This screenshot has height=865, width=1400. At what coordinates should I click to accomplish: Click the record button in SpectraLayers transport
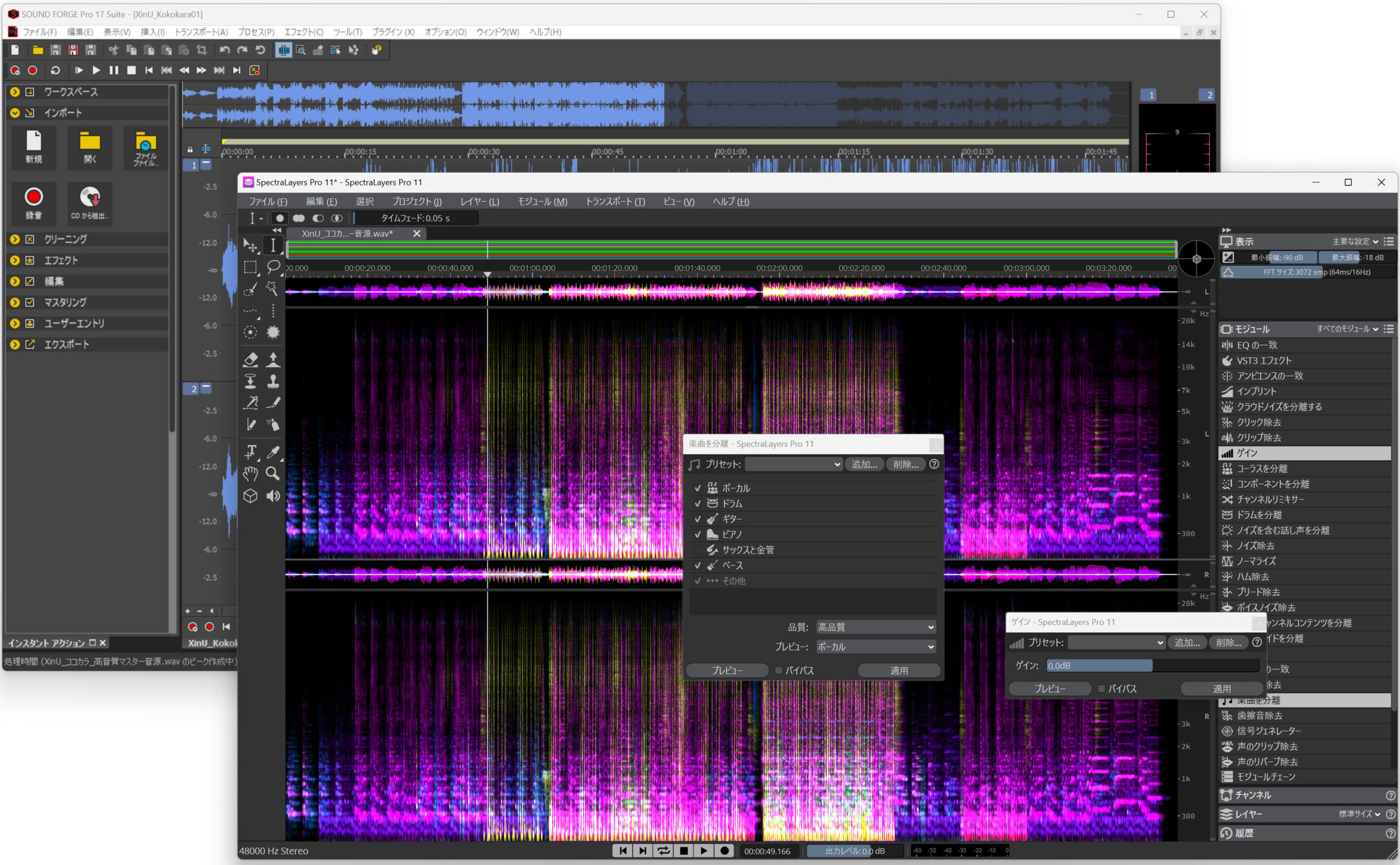pos(724,851)
